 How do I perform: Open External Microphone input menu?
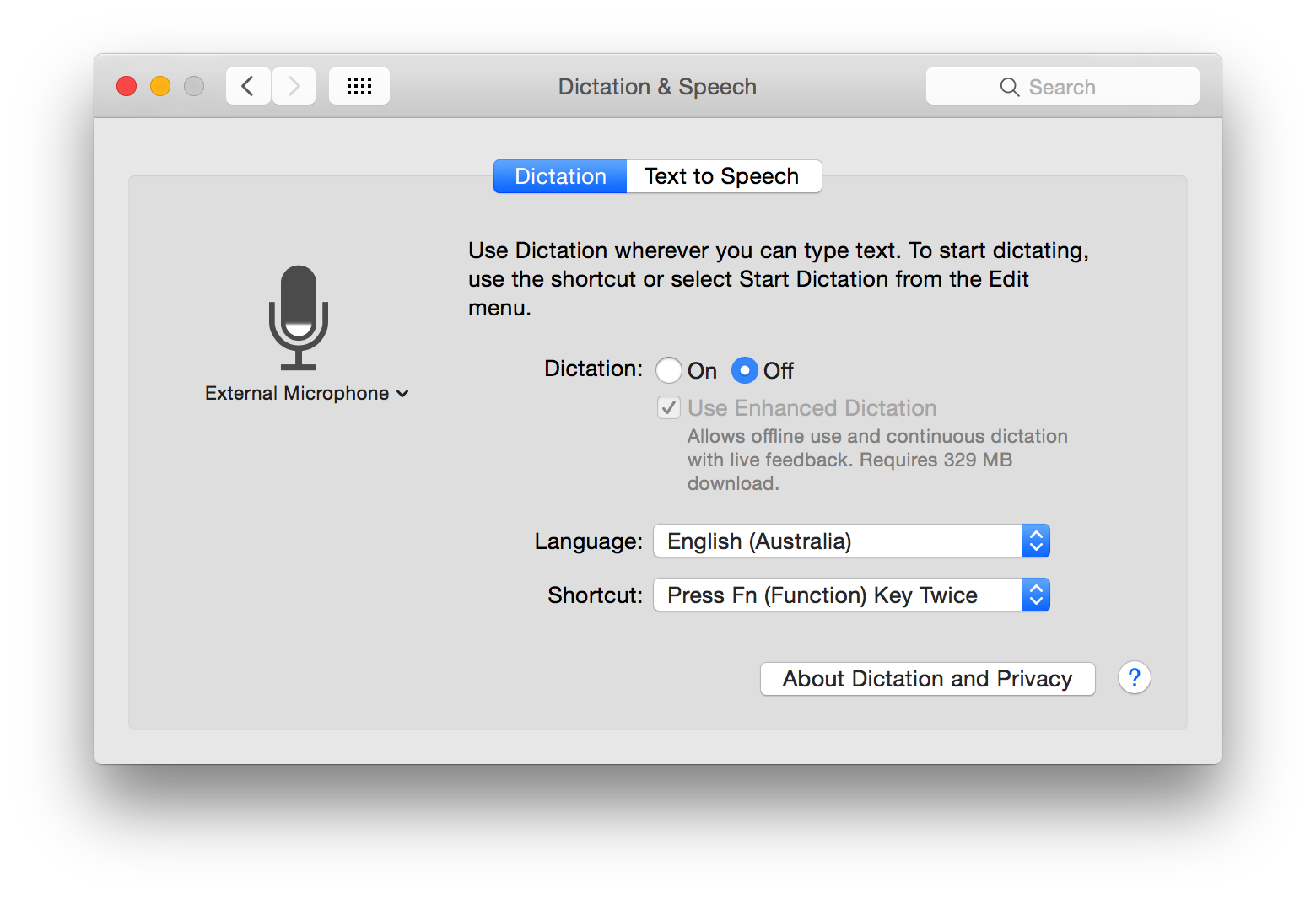click(307, 394)
